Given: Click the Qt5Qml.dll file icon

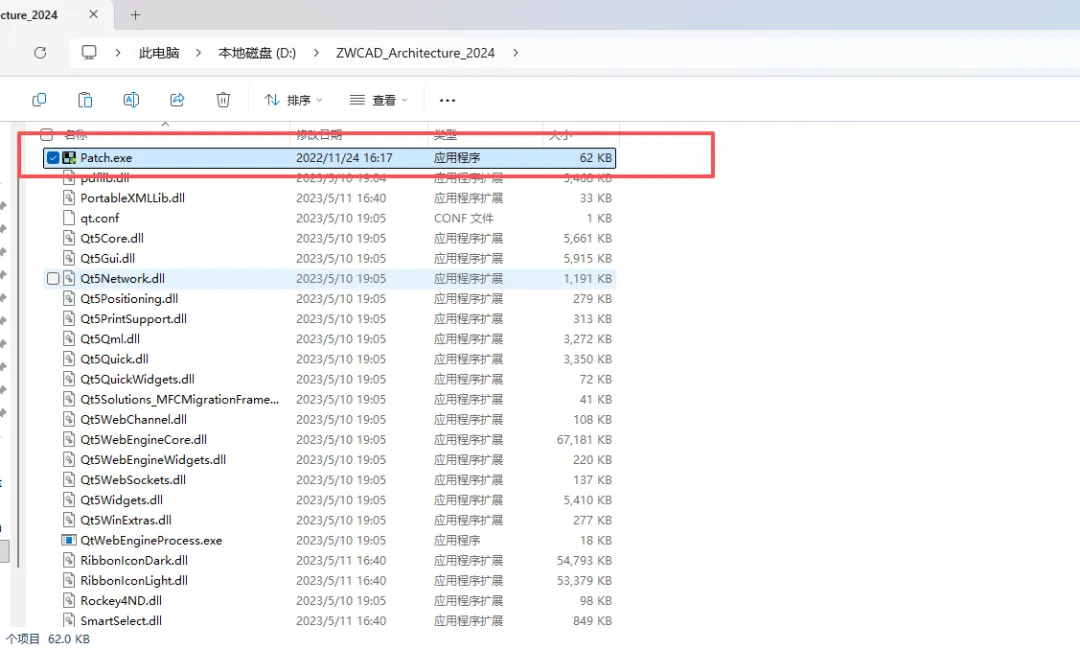Looking at the screenshot, I should [69, 339].
